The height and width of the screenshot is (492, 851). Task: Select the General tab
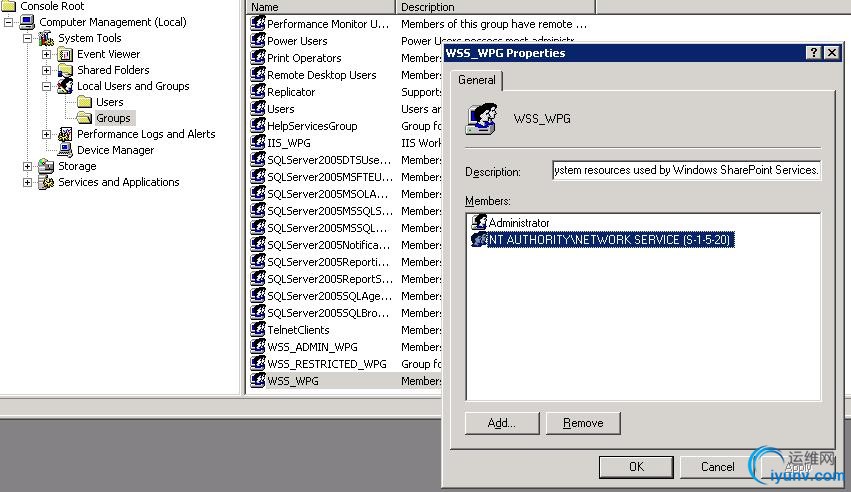click(477, 80)
